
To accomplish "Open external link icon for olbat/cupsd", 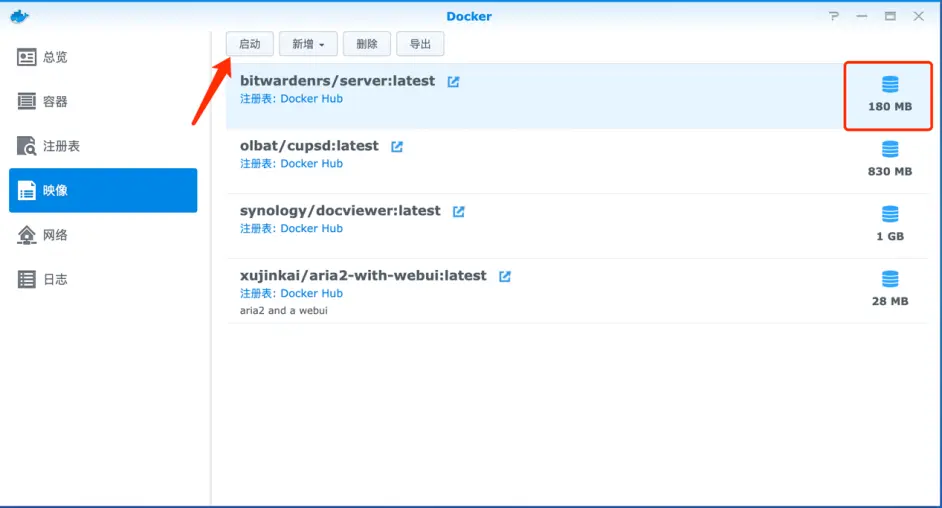I will (x=397, y=147).
